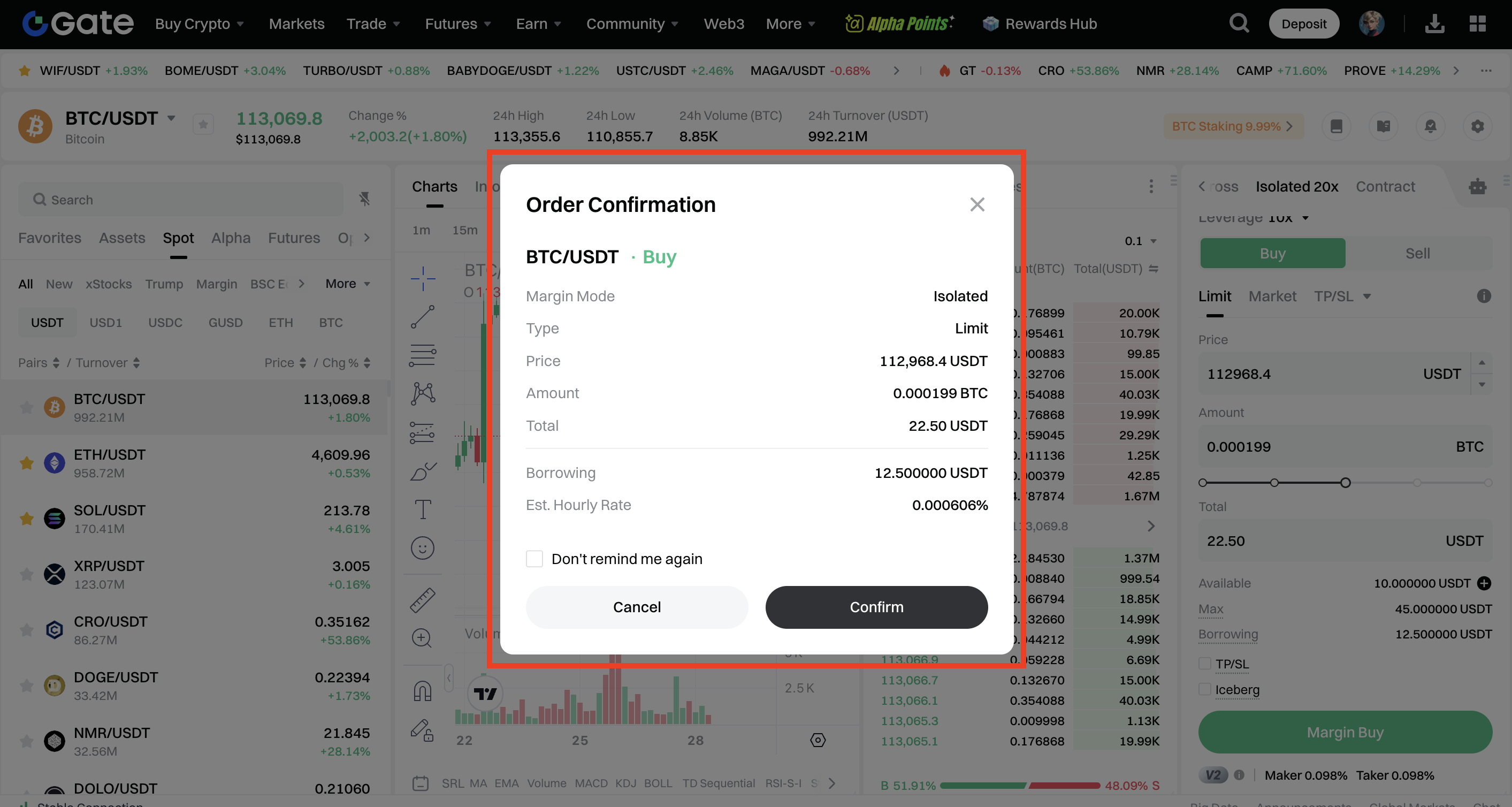Expand the BTC/USDT pair selector dropdown

(171, 118)
